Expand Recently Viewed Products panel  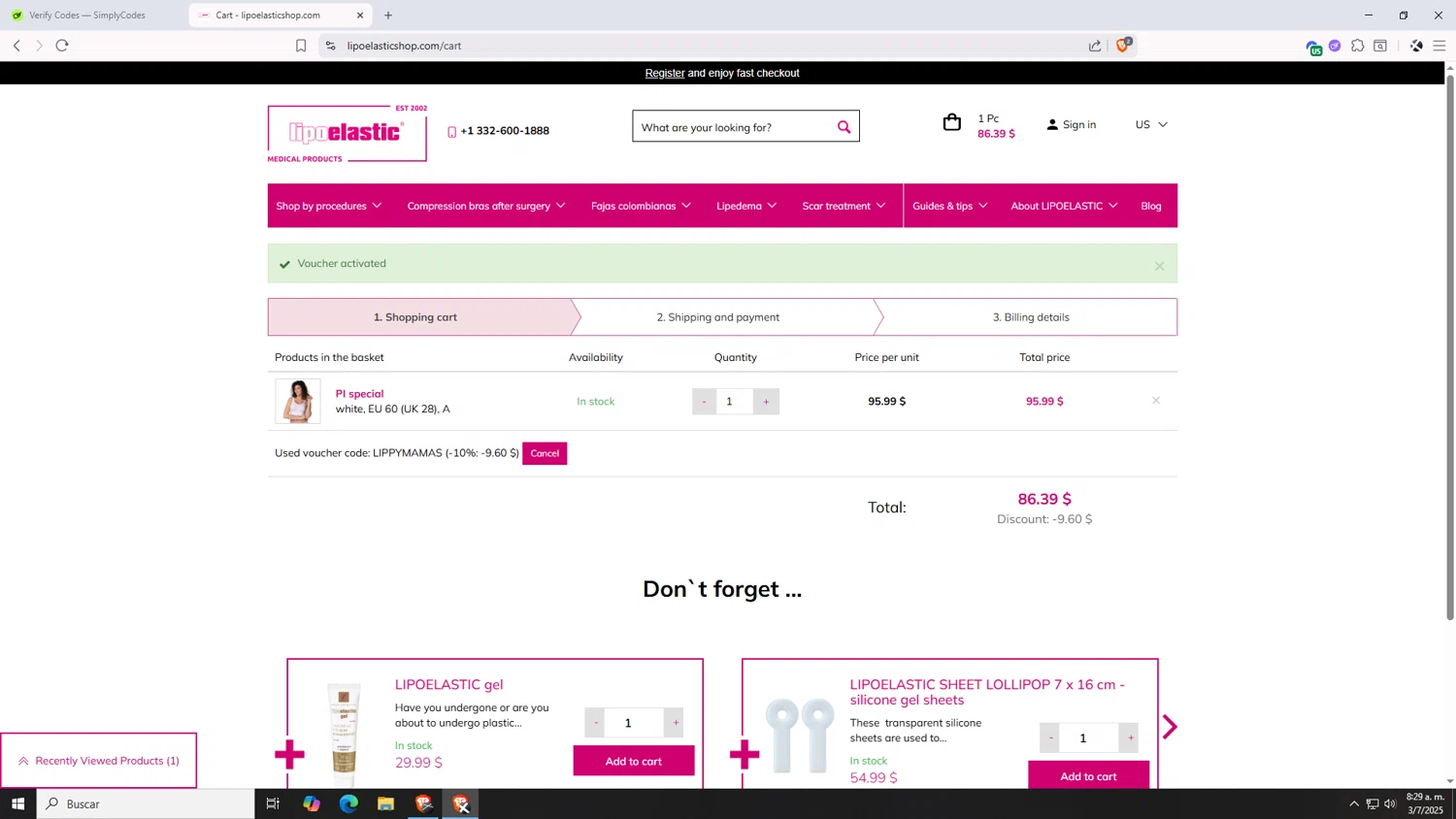98,761
